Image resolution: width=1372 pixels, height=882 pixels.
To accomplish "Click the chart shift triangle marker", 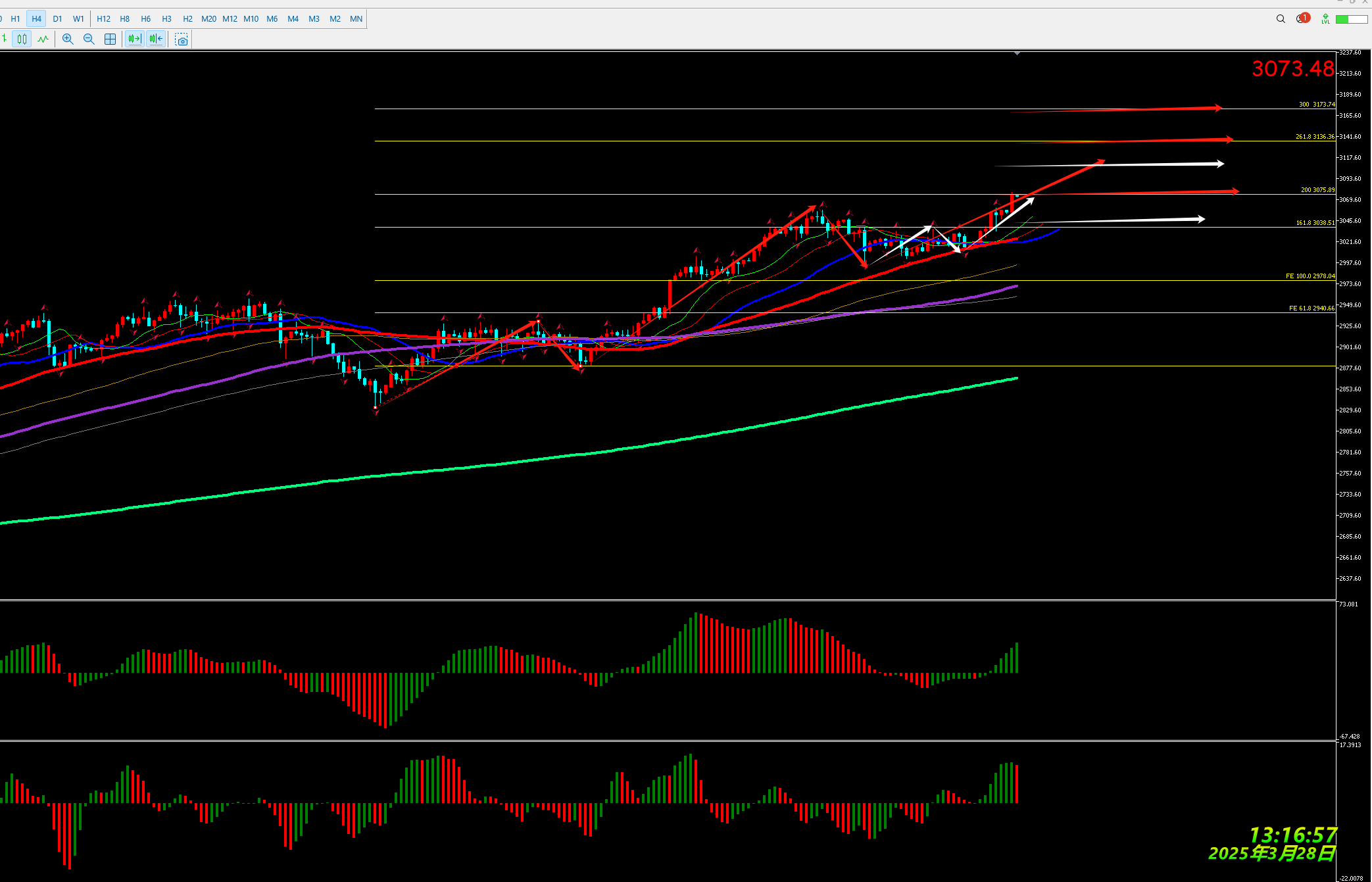I will click(x=1017, y=53).
